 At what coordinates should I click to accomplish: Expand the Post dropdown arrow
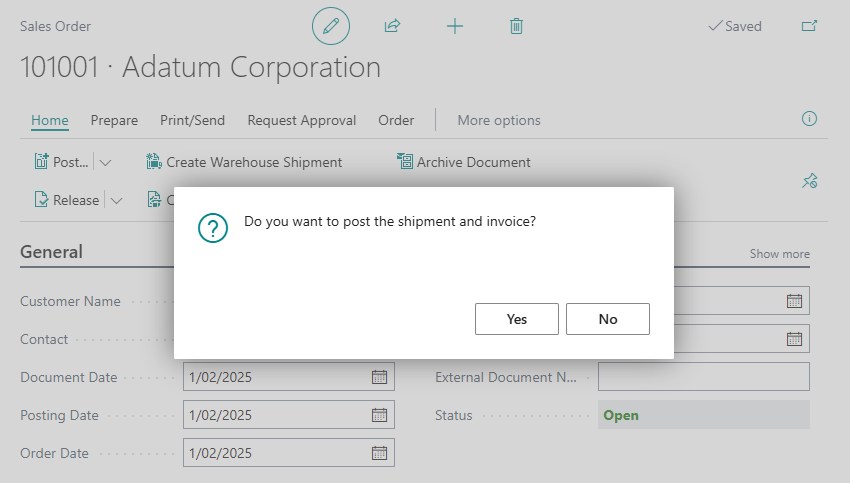coord(105,162)
